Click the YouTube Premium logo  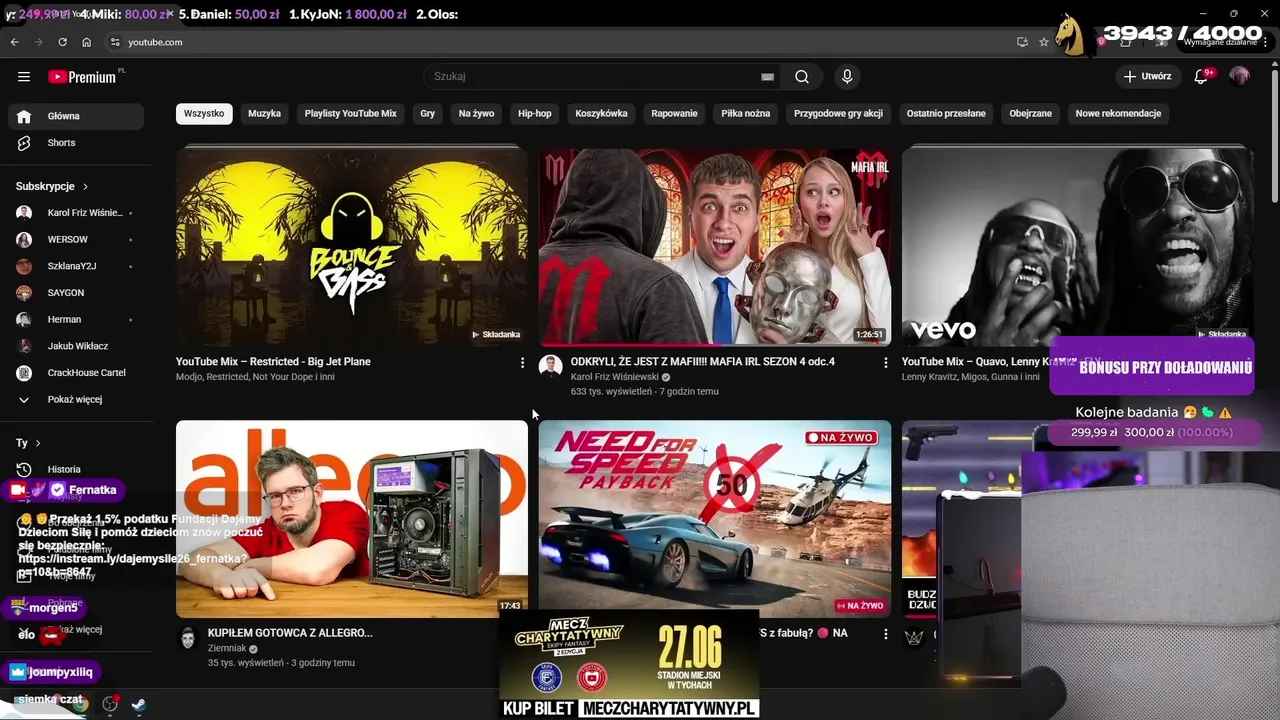84,77
